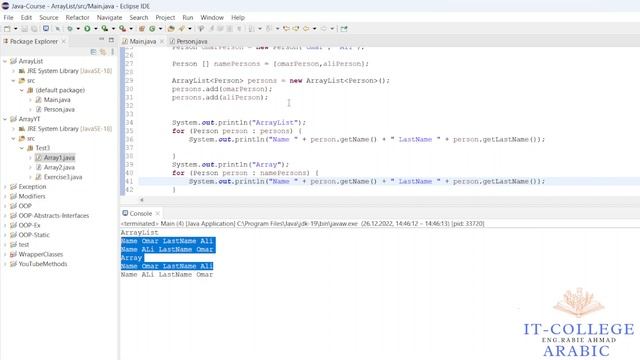Open the Package Explorer View Menu
The height and width of the screenshot is (360, 640).
pyautogui.click(x=112, y=52)
